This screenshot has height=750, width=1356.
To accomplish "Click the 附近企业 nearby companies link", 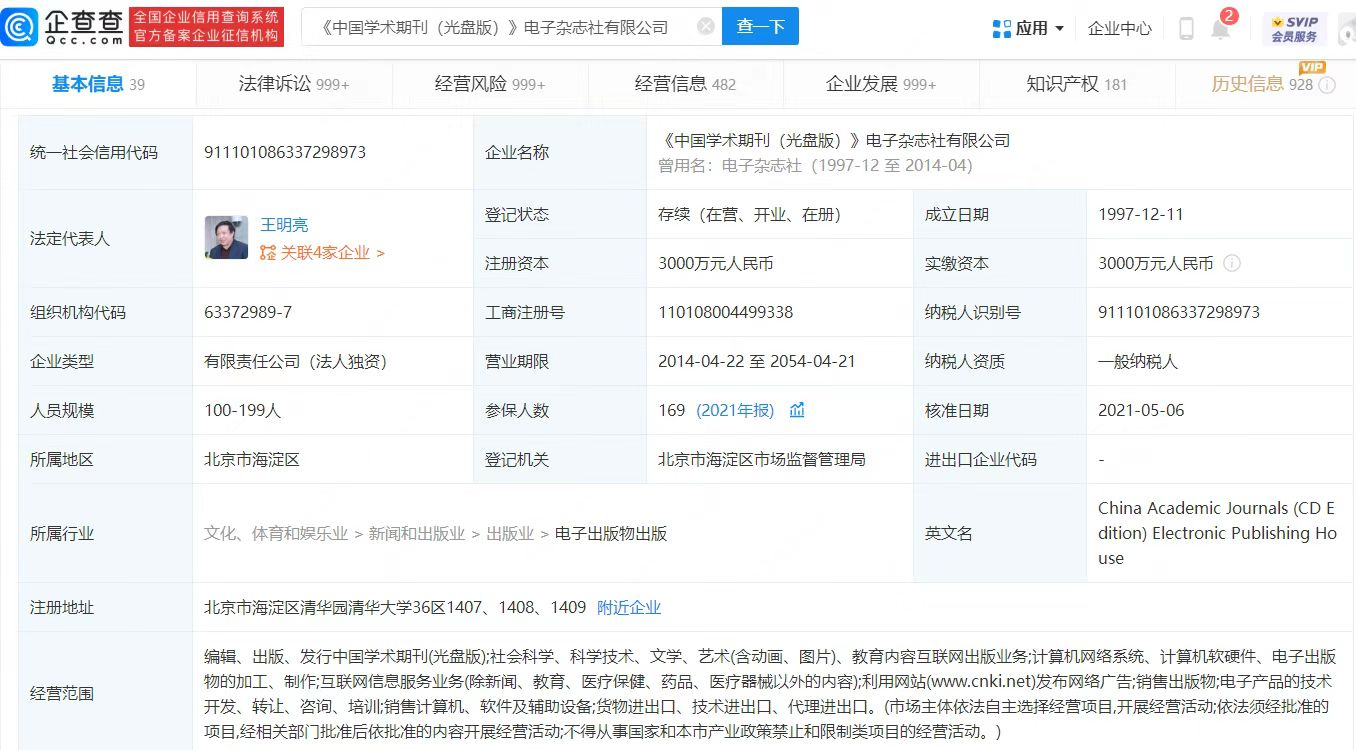I will pos(628,607).
